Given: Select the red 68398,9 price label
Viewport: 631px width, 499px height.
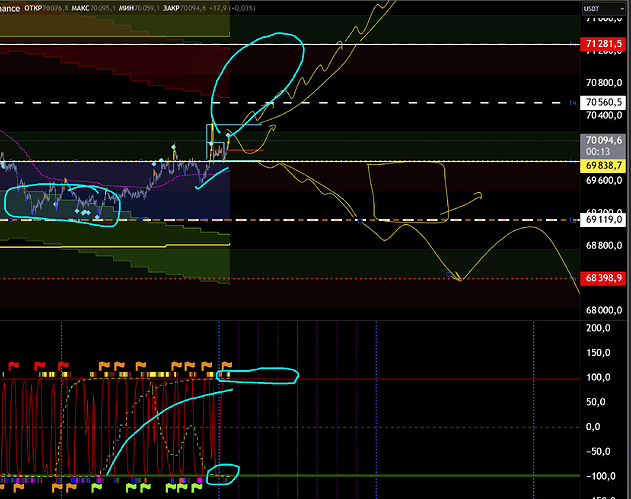Looking at the screenshot, I should tap(603, 278).
